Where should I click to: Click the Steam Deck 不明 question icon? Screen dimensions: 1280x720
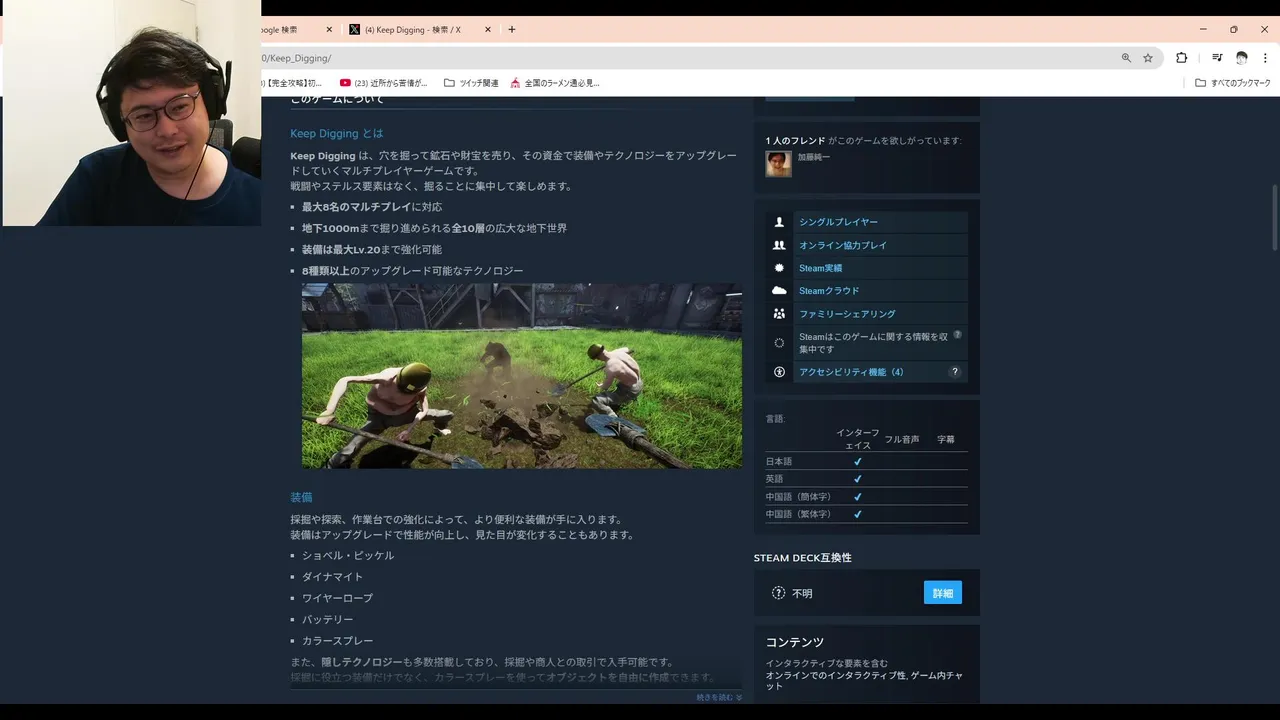(779, 593)
